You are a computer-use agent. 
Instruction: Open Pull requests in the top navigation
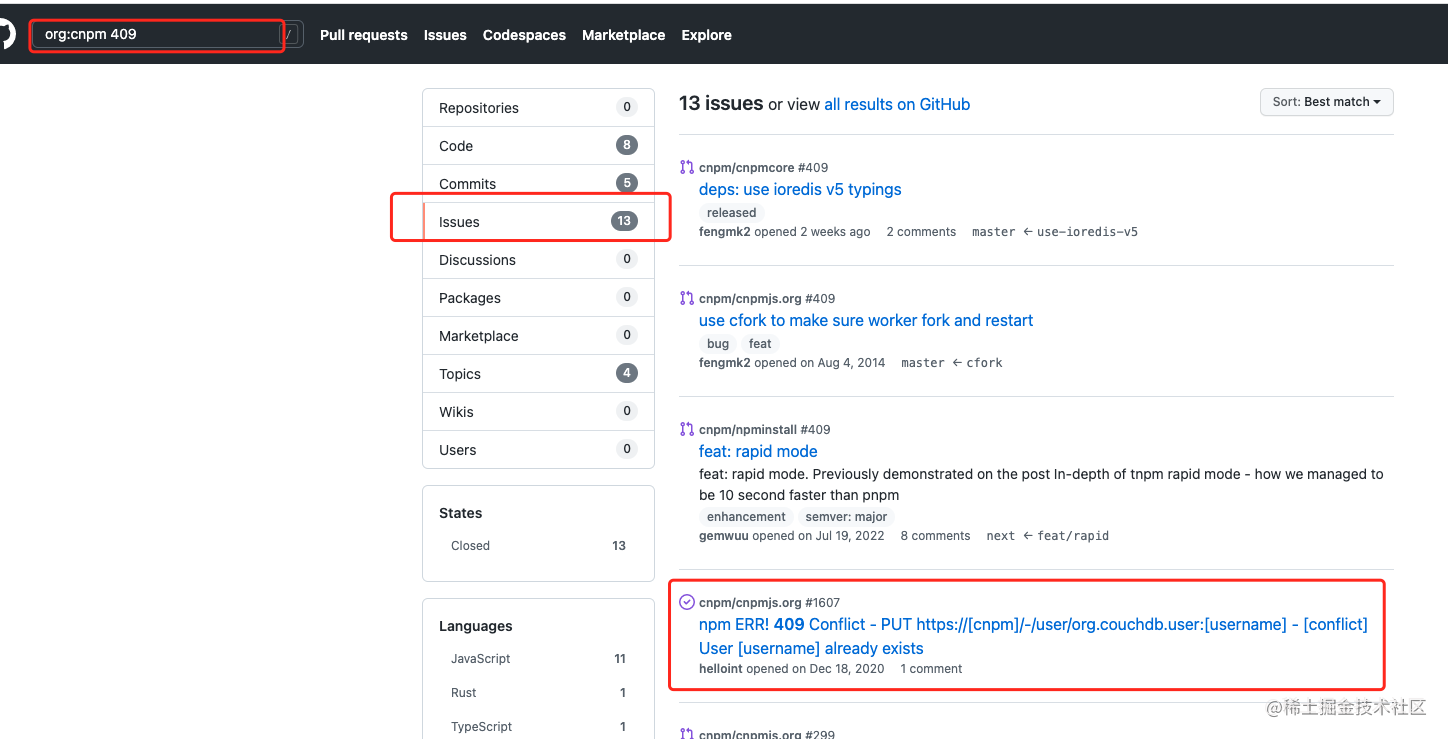pos(364,35)
